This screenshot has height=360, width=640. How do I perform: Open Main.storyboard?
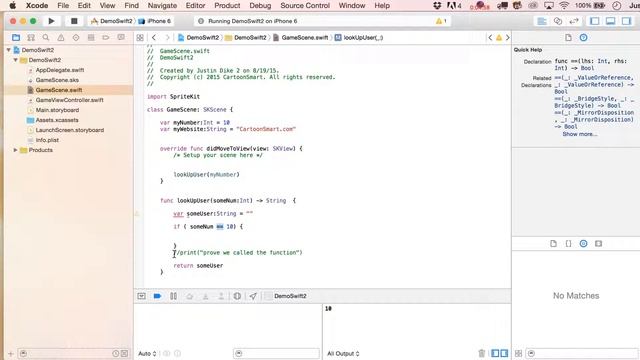pos(57,110)
